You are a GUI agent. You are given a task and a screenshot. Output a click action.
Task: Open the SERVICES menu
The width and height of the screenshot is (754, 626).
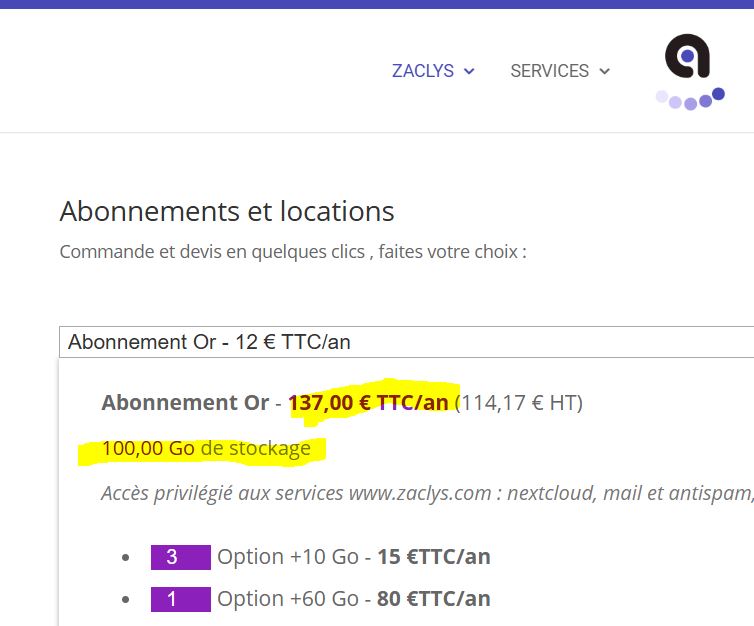[549, 71]
